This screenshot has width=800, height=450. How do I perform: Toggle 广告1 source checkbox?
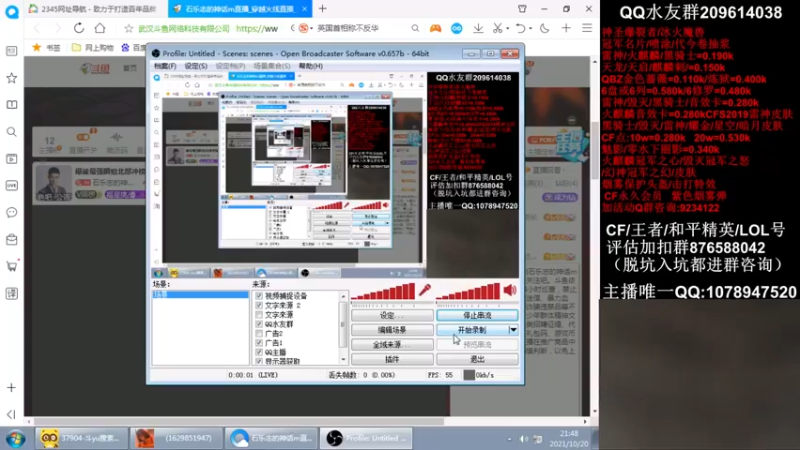click(x=259, y=343)
